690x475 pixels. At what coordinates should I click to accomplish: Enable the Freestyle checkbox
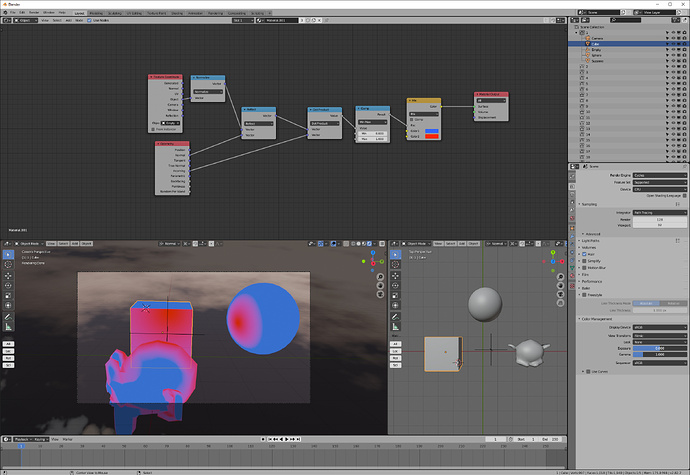[584, 295]
